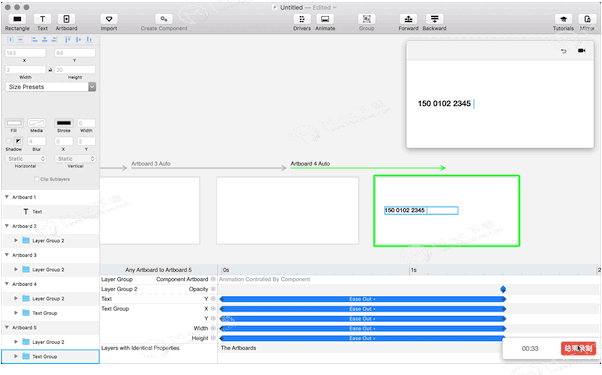
Task: Toggle Y animation snowflake for Text row
Action: pyautogui.click(x=213, y=299)
